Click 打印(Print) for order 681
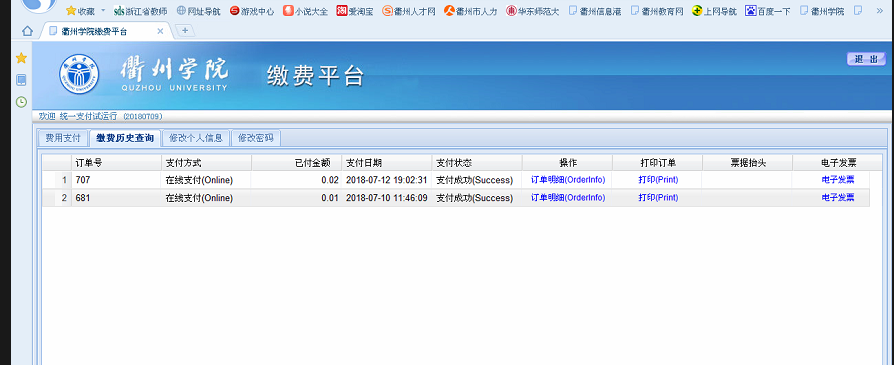The height and width of the screenshot is (365, 894). 658,198
